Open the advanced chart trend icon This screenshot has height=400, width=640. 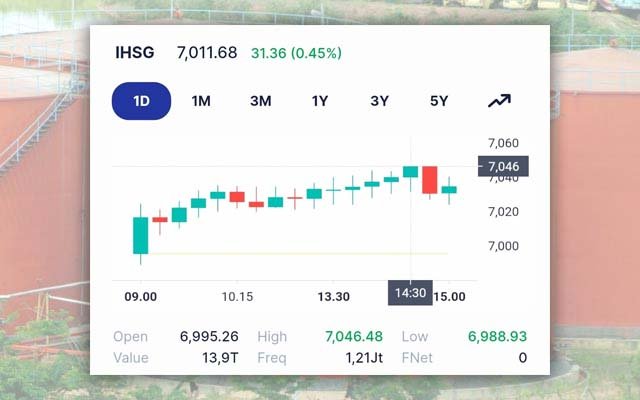tap(499, 101)
